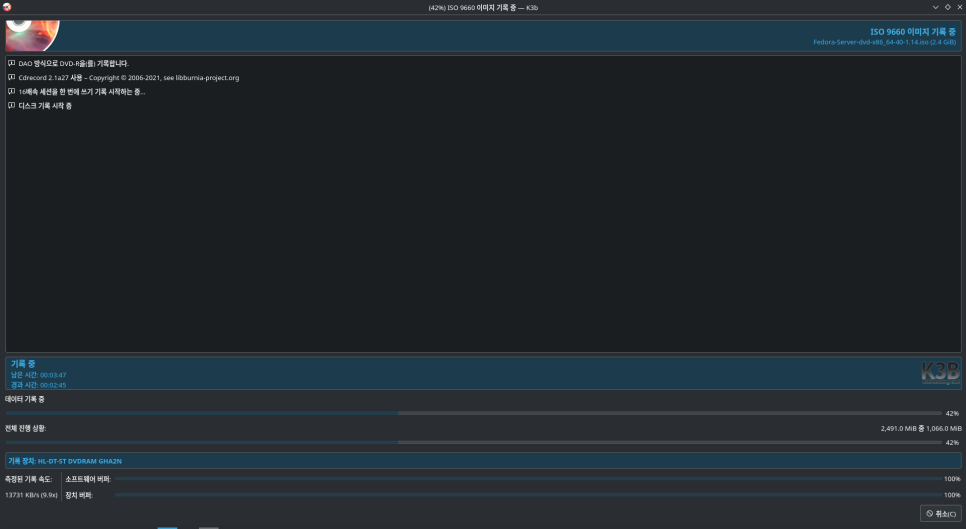
Task: Click the info icon beside the DAO DVD-R log line
Action: click(x=11, y=63)
